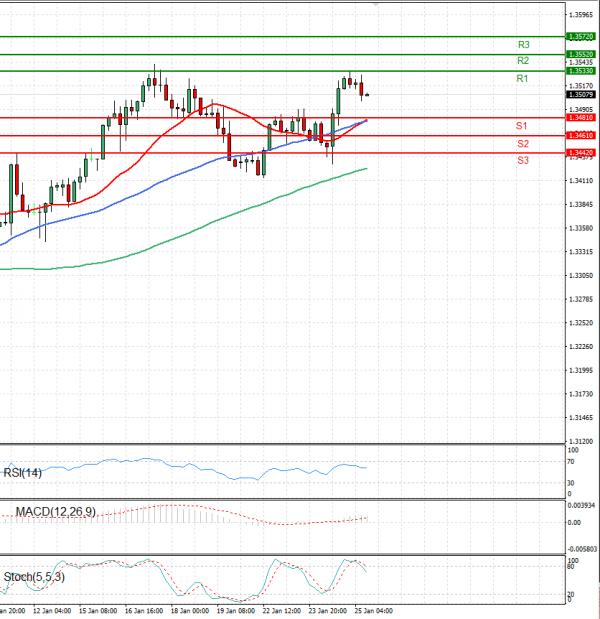Click the 22 Jan 12:00 time label
Viewport: 600px width, 619px height.
click(281, 611)
